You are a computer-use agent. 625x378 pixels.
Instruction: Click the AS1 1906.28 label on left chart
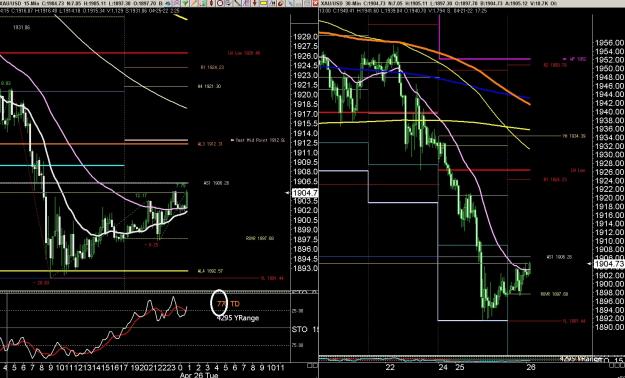(216, 183)
